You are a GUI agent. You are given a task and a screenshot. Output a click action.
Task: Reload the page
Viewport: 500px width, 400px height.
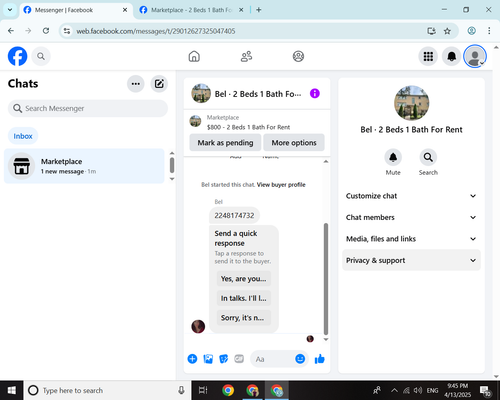(x=46, y=31)
